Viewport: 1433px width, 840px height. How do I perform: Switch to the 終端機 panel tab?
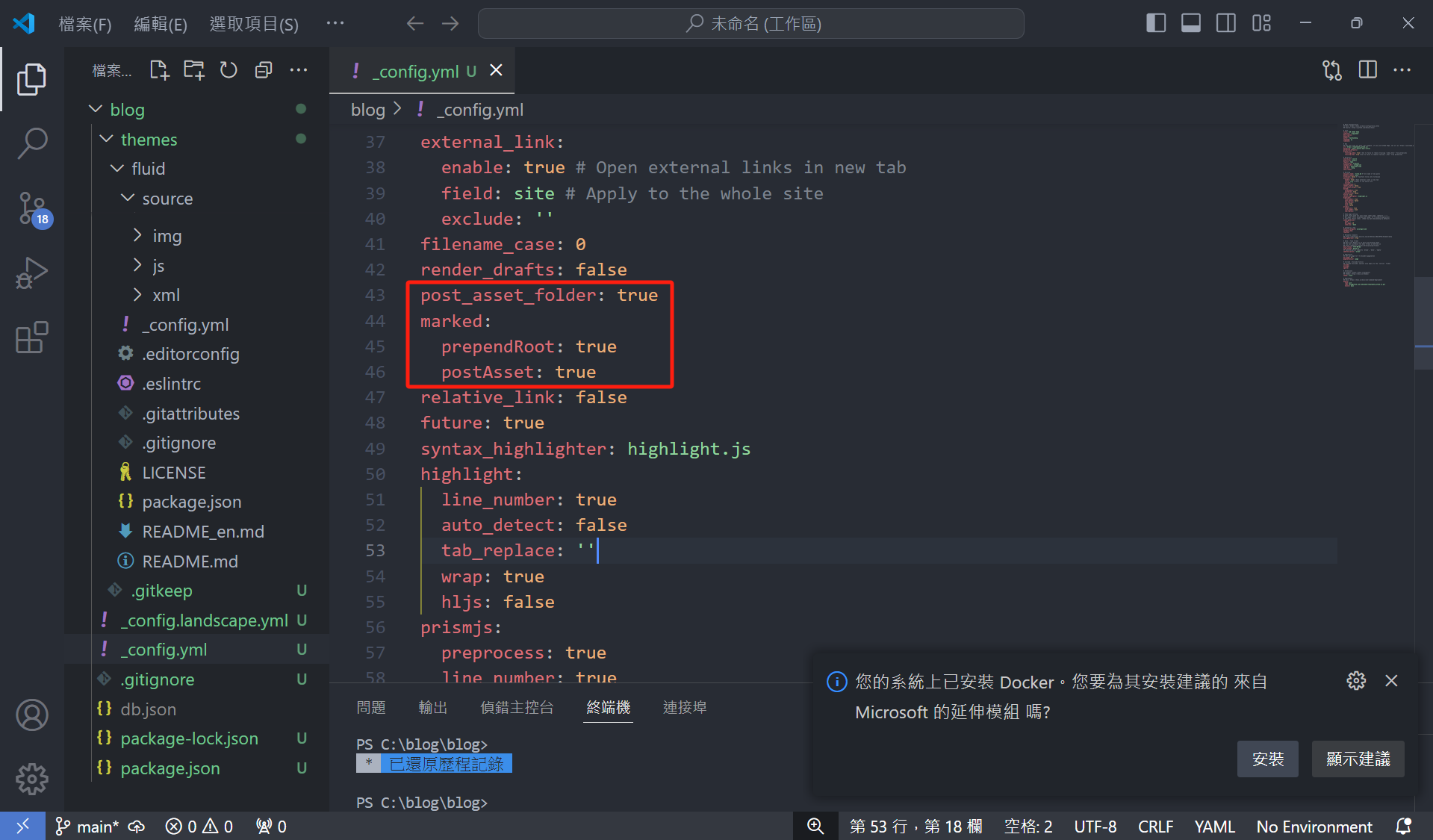(x=609, y=707)
